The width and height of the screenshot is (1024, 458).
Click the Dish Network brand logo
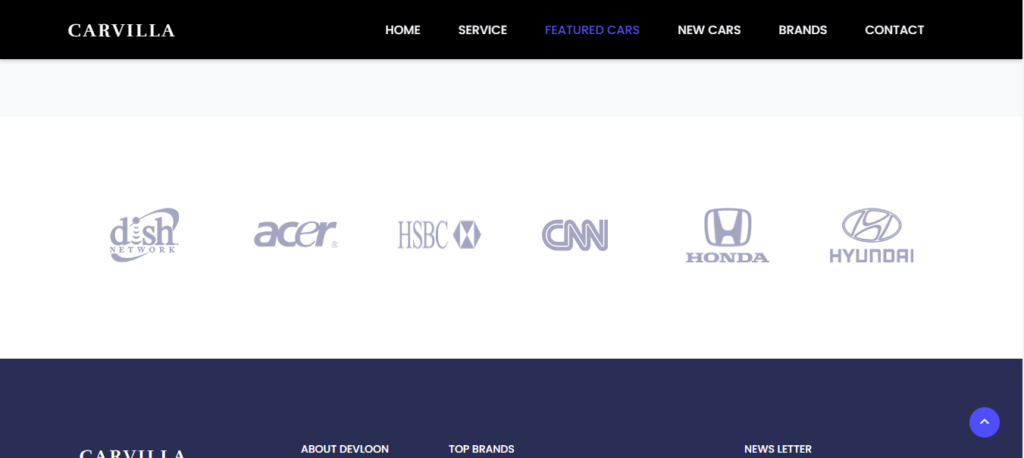144,235
